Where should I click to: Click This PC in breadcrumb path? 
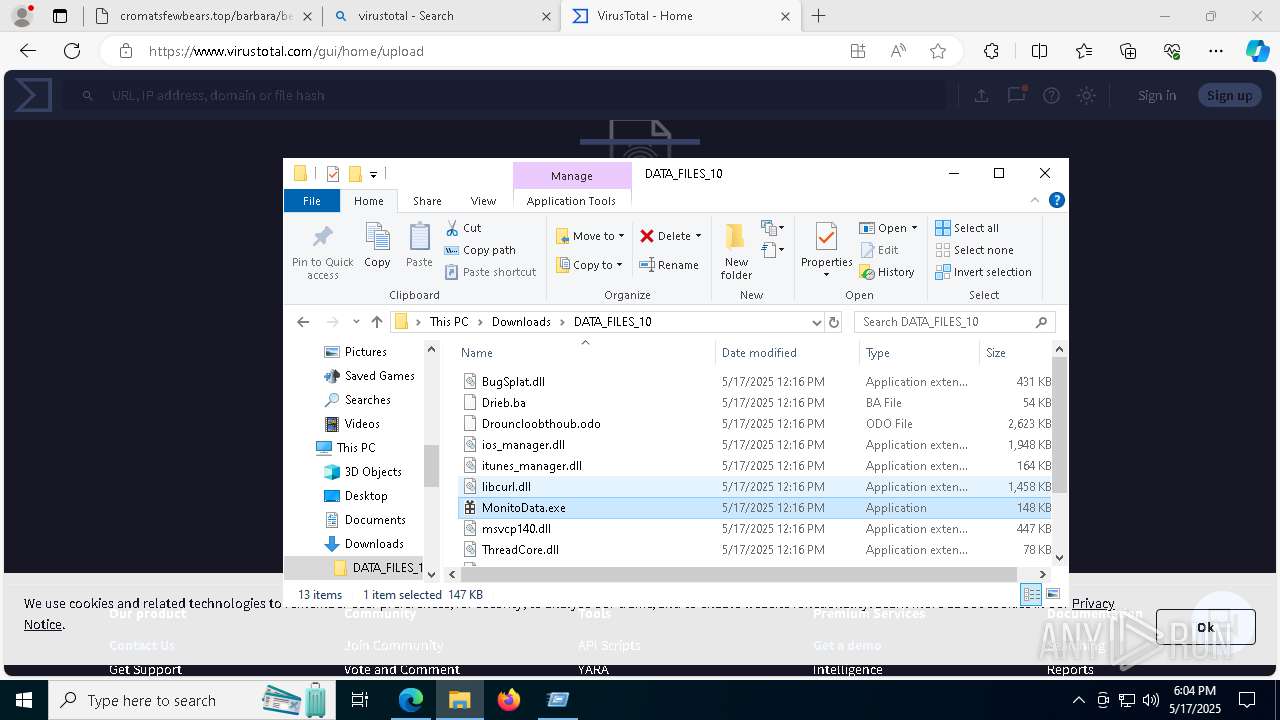click(449, 322)
